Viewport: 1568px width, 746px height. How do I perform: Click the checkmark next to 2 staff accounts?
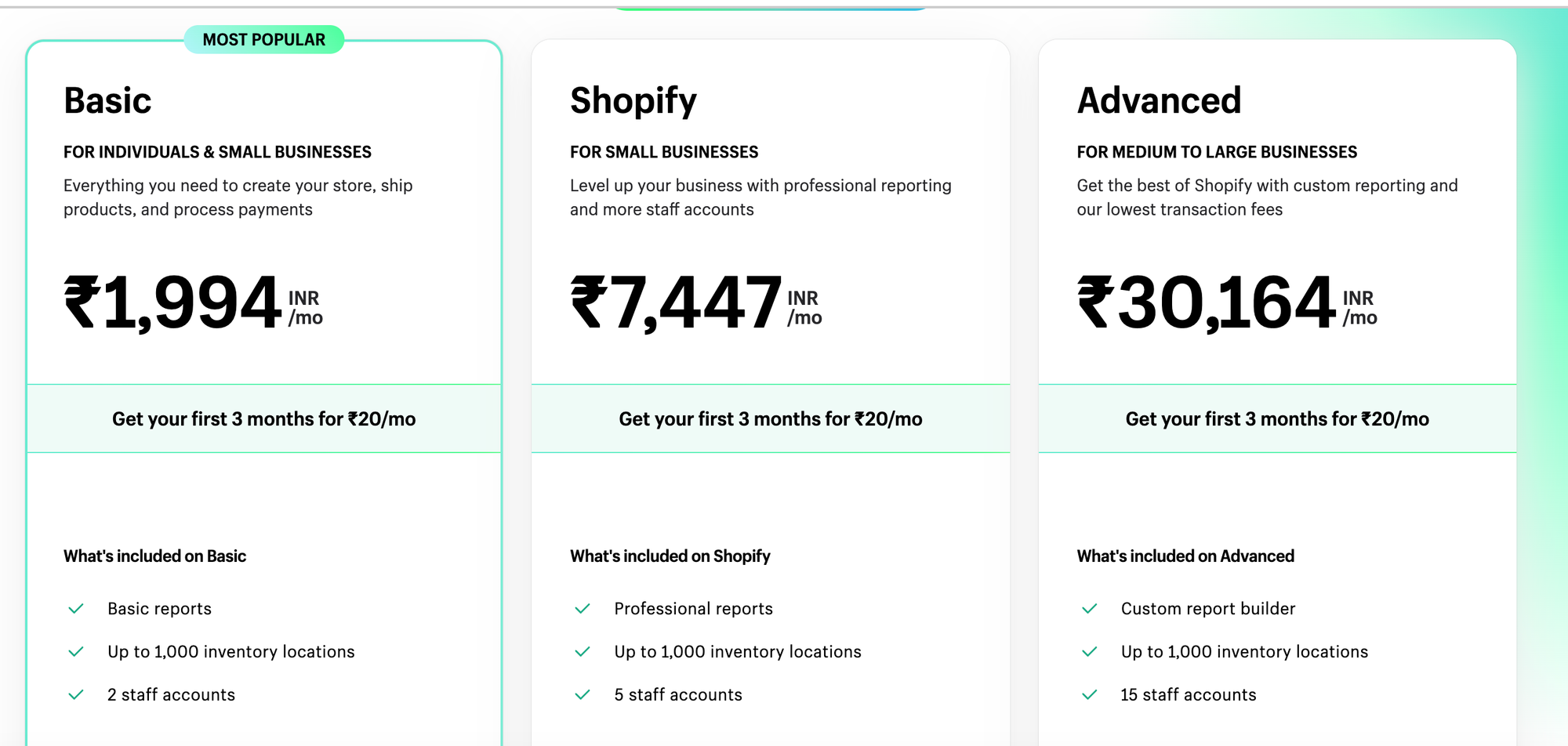[x=76, y=693]
